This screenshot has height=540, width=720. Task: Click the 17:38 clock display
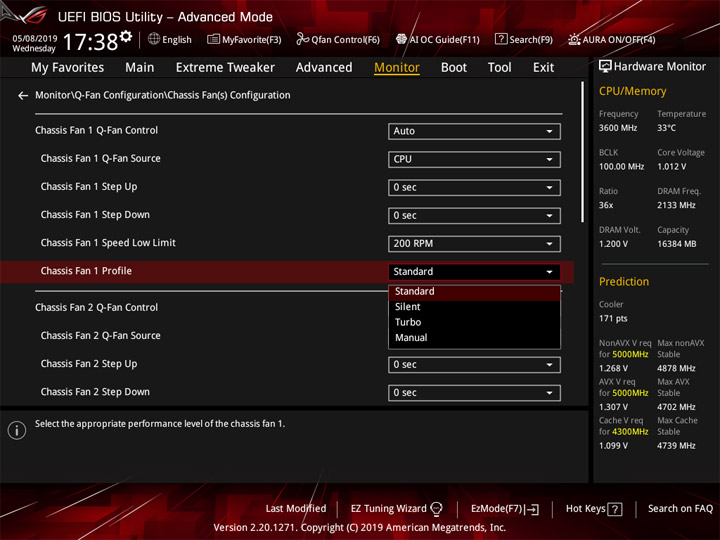tap(90, 42)
